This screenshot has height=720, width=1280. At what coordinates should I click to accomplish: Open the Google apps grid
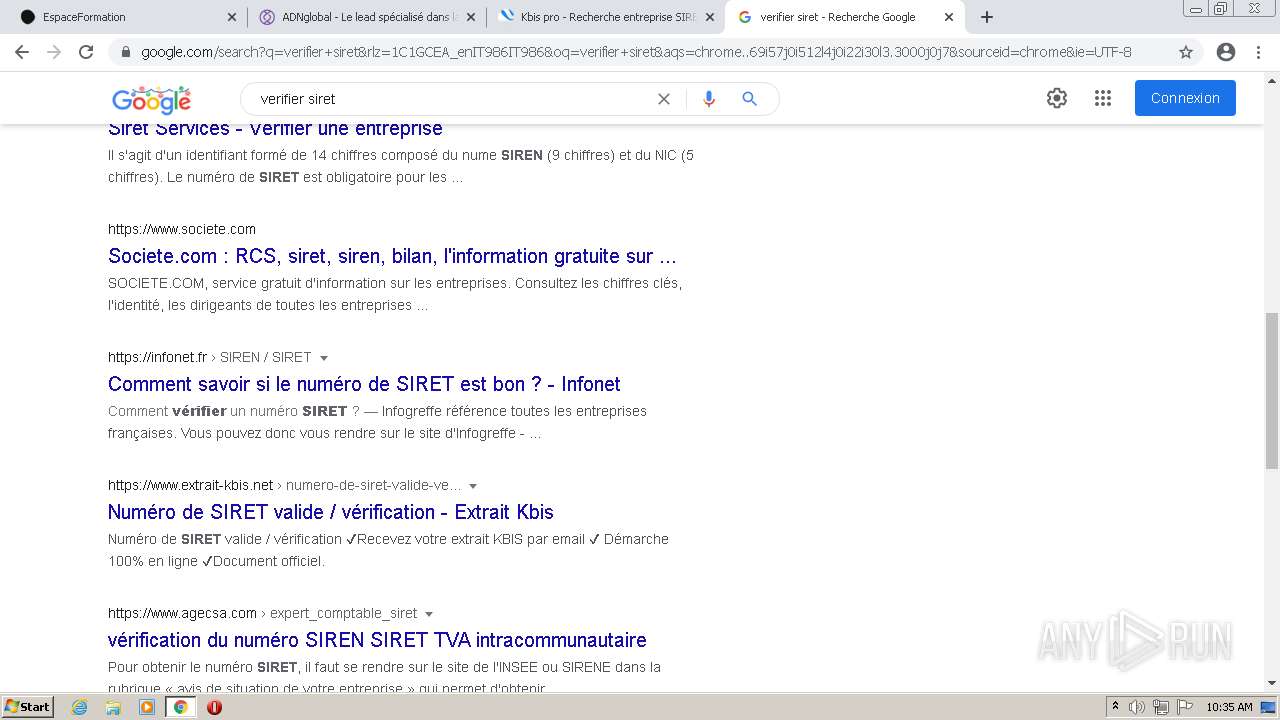point(1103,98)
